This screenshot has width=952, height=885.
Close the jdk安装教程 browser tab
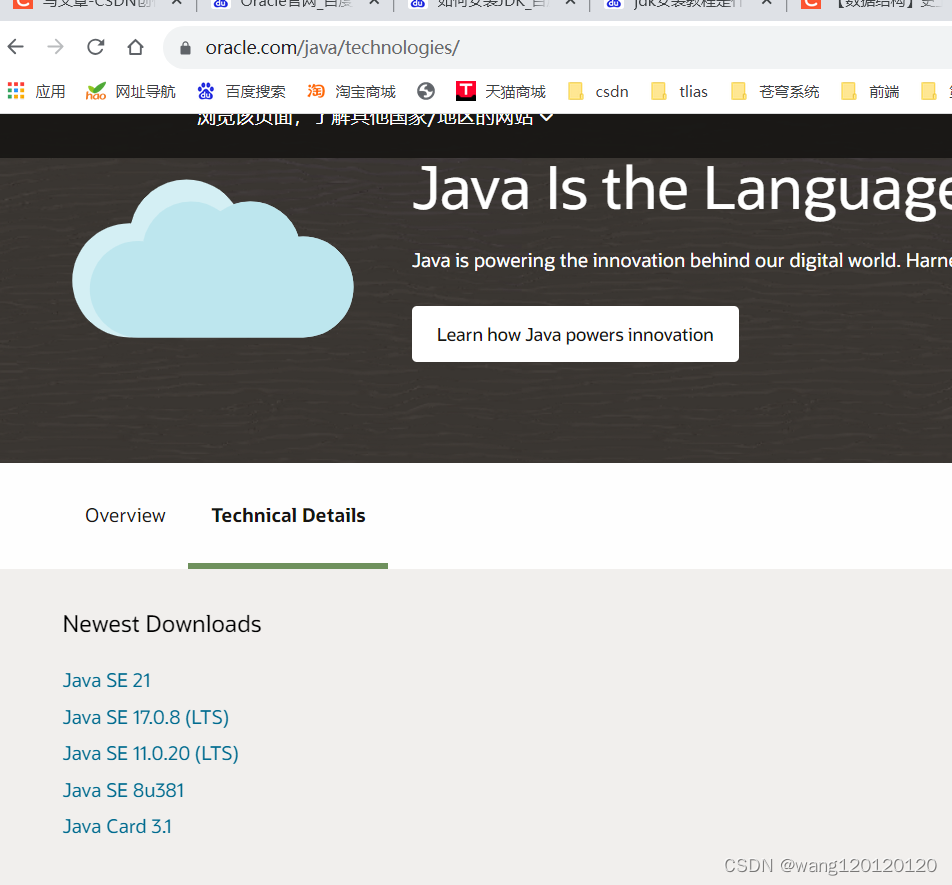[x=767, y=4]
